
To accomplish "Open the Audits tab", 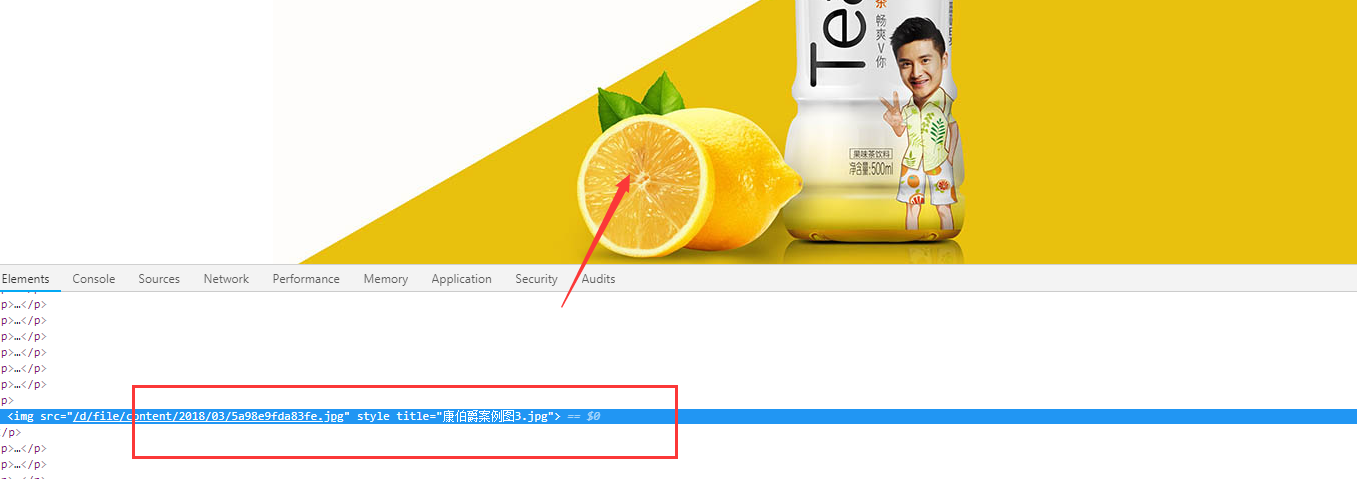I will pos(598,279).
